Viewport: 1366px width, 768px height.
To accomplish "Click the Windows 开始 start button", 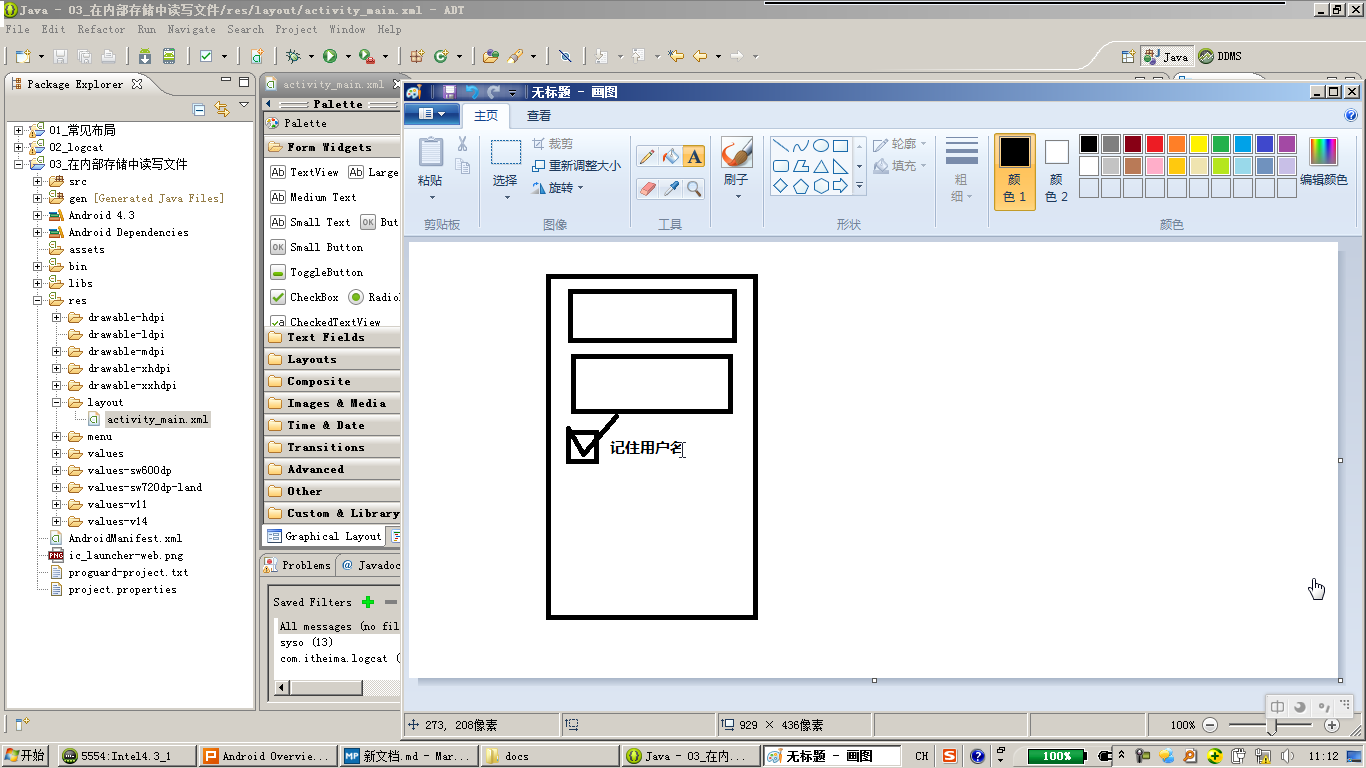I will click(x=26, y=756).
